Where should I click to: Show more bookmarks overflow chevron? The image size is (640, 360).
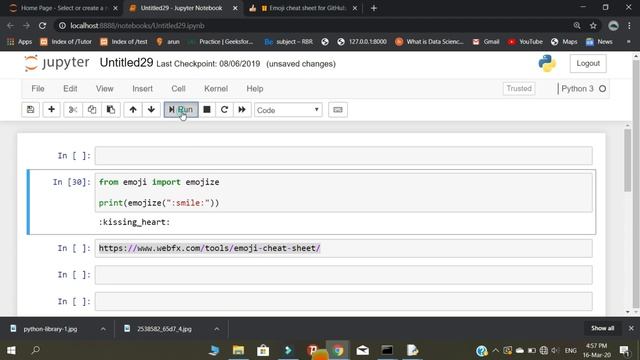point(629,42)
